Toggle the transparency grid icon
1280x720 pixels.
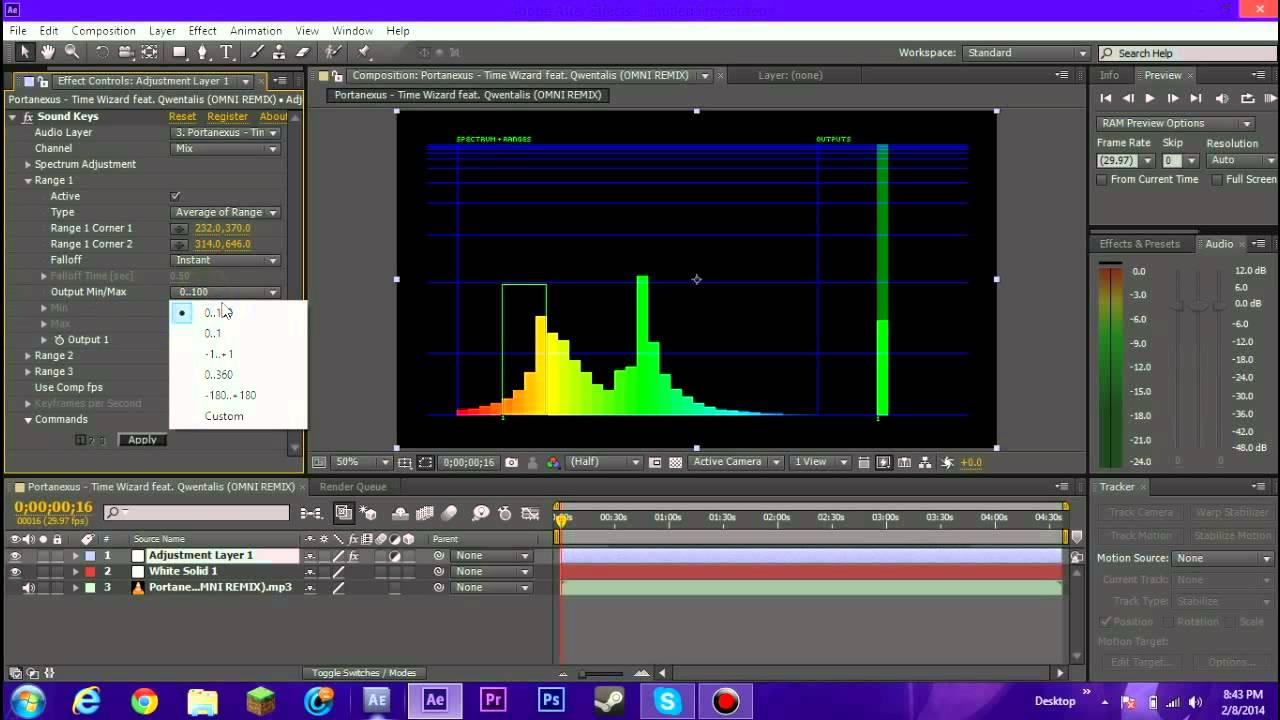point(676,462)
